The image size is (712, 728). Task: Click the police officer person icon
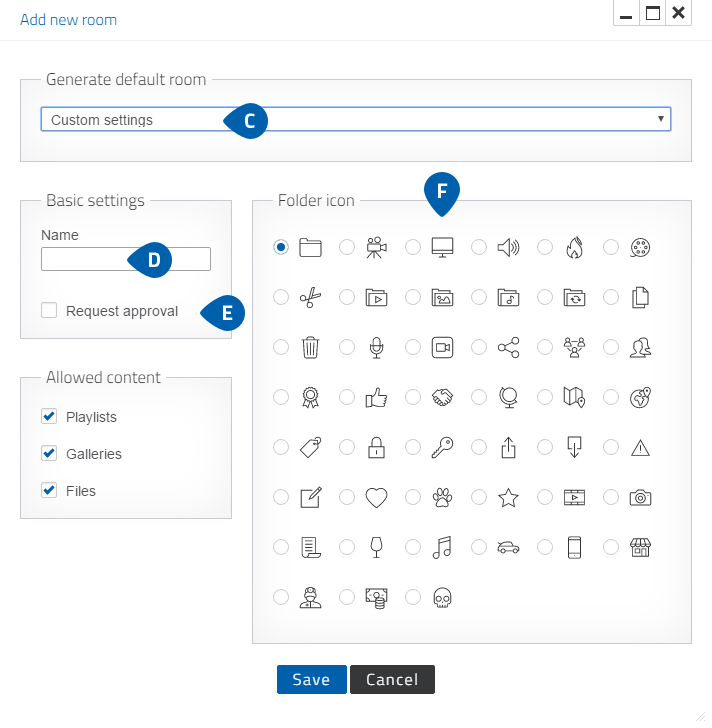310,598
